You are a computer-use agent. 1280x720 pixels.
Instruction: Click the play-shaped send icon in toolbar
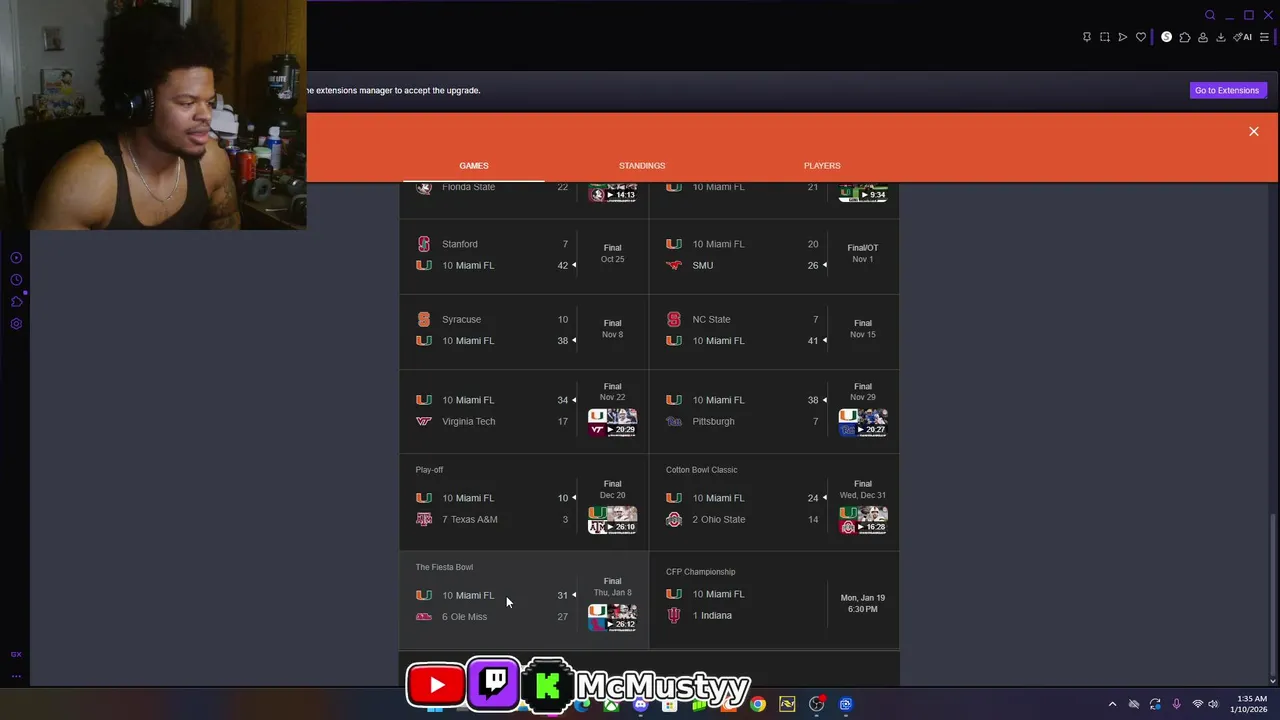[x=1123, y=37]
